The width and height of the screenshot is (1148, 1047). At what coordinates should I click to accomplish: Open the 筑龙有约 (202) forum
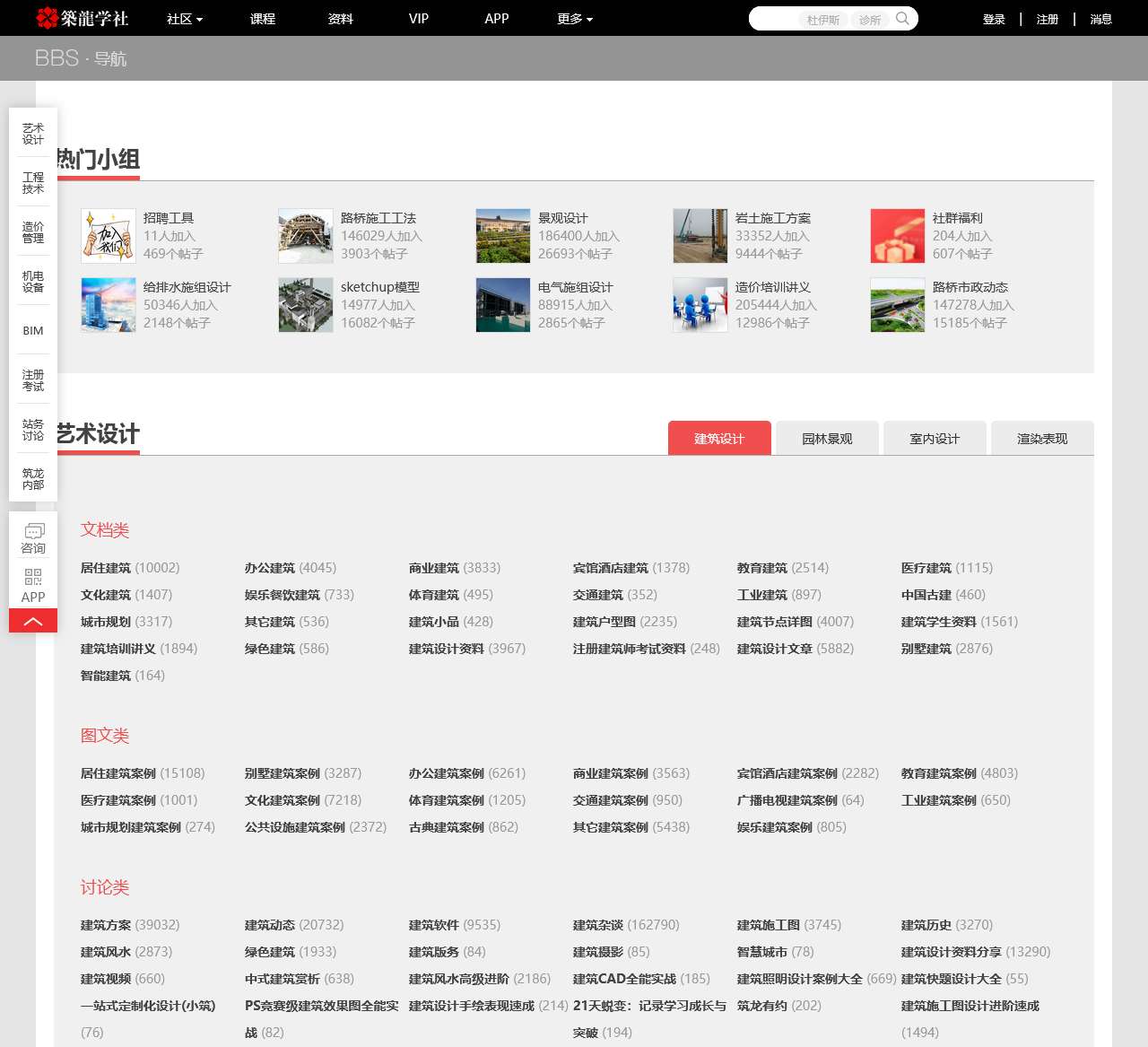(x=779, y=1006)
